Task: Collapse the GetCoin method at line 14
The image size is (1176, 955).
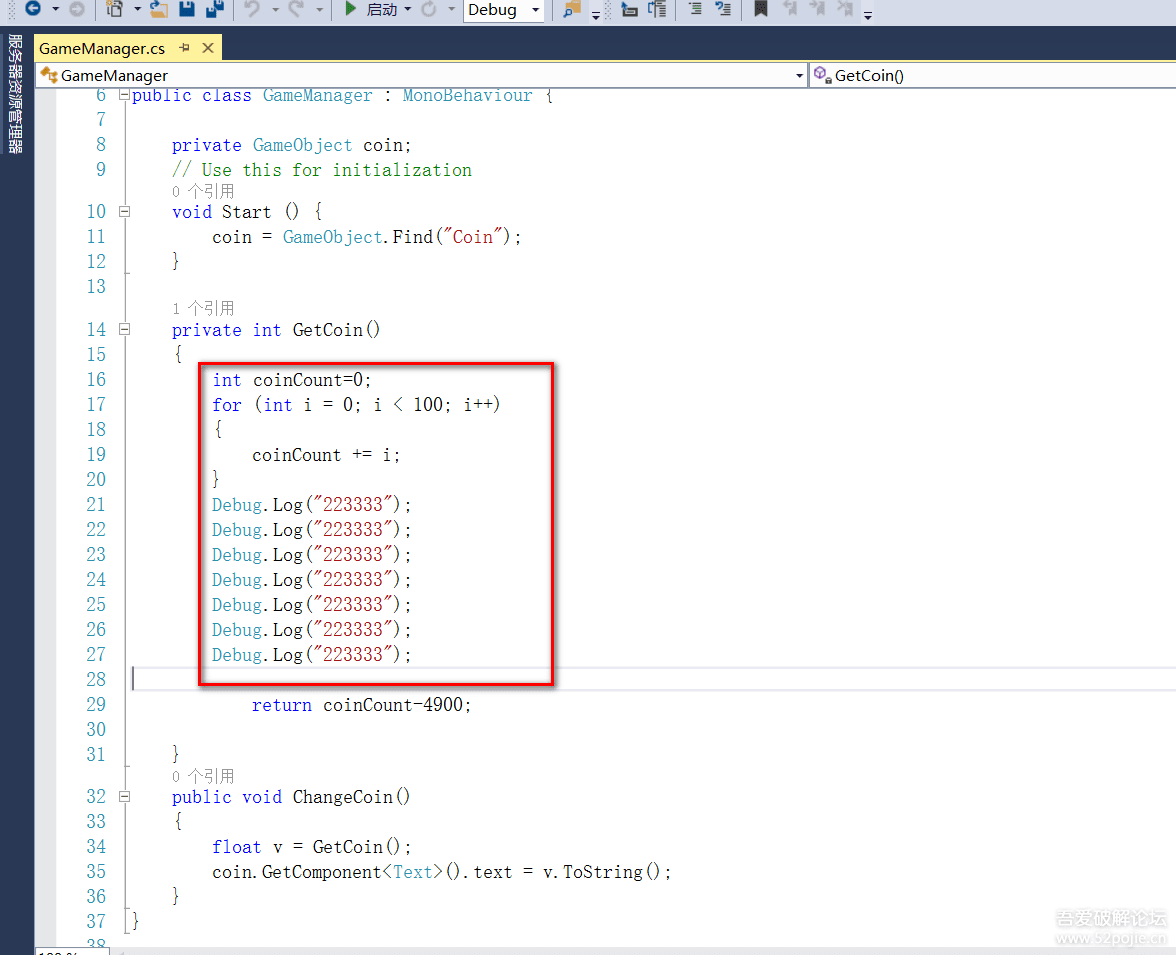Action: click(124, 329)
